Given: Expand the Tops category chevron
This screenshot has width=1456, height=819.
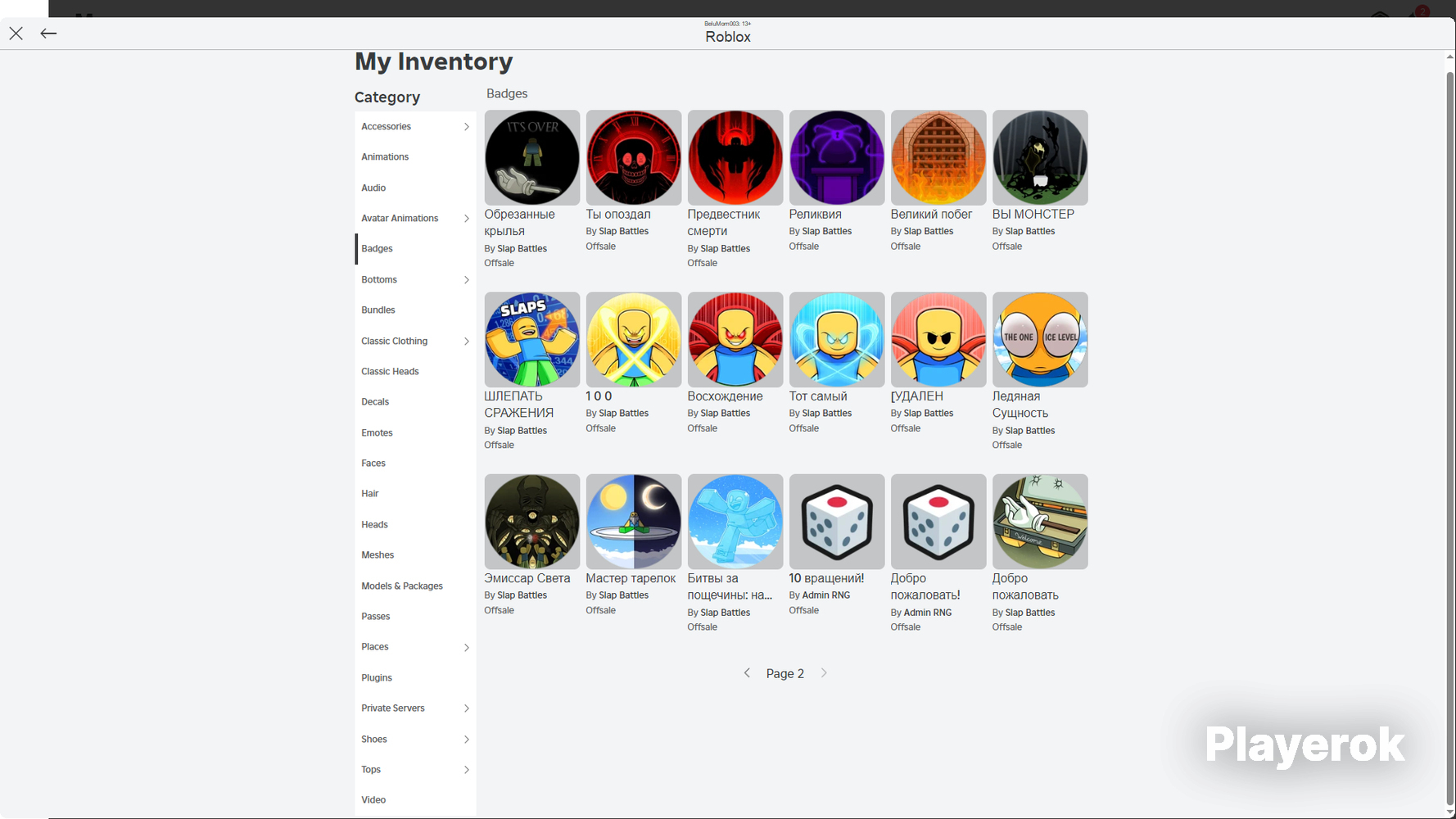Looking at the screenshot, I should point(467,770).
